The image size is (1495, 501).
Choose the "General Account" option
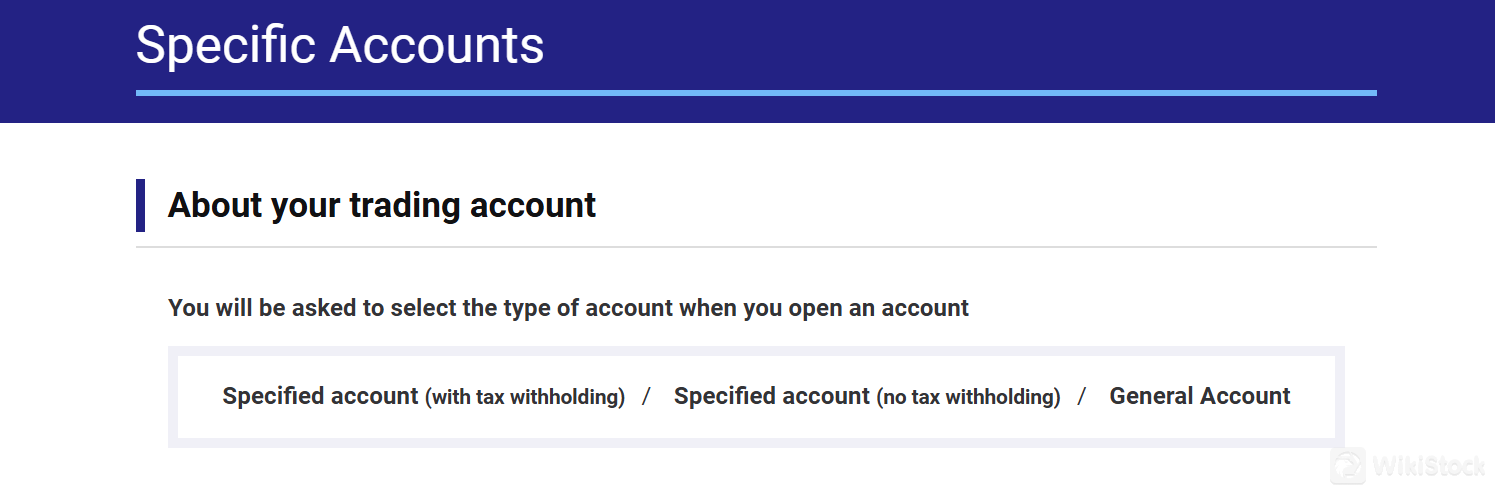[x=1200, y=396]
